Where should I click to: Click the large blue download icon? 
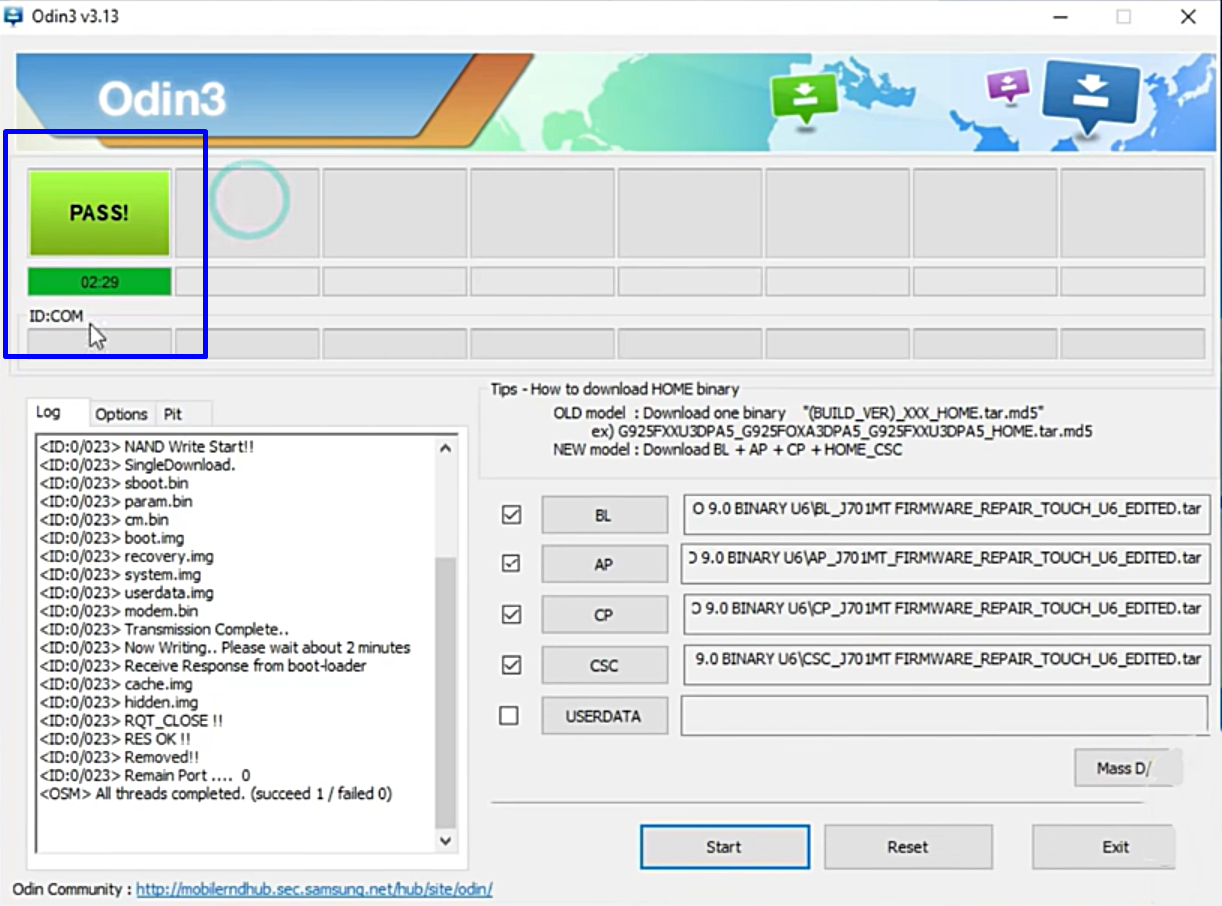[1090, 92]
